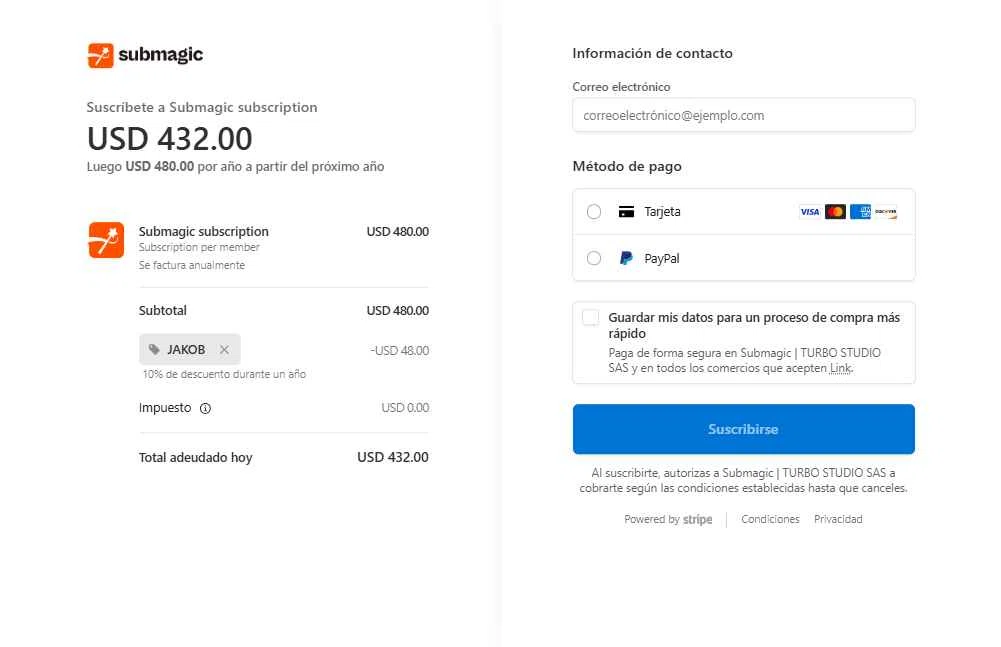Click the PayPal logo icon
The width and height of the screenshot is (1001, 647).
tap(626, 258)
